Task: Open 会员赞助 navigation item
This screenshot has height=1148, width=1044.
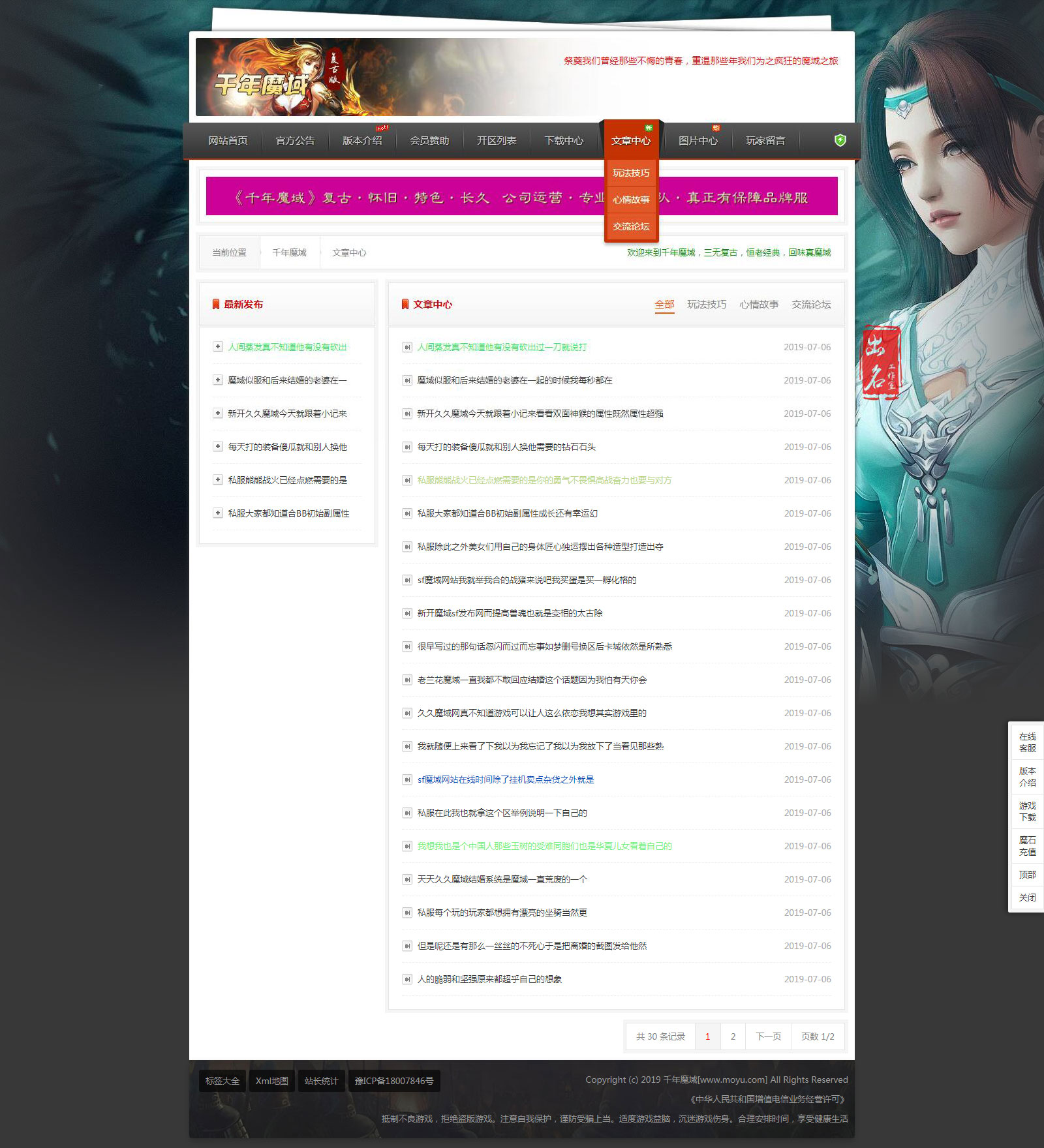Action: [429, 140]
